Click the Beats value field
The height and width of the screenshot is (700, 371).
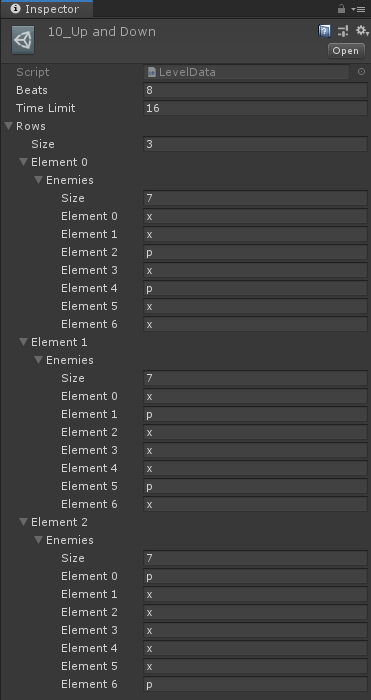point(255,90)
